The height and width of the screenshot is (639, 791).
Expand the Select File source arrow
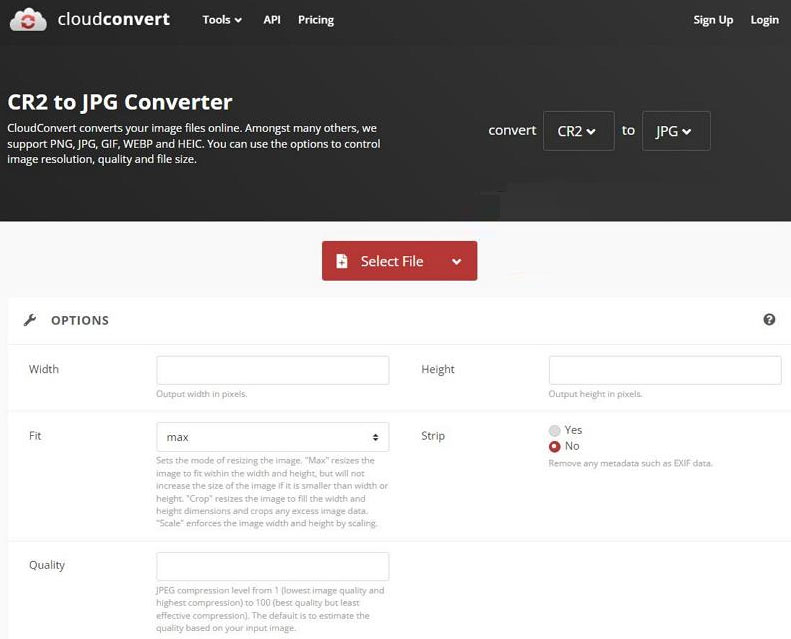point(457,261)
